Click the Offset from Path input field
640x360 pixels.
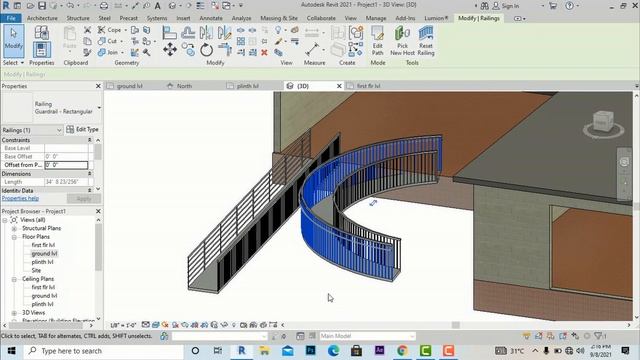(66, 165)
